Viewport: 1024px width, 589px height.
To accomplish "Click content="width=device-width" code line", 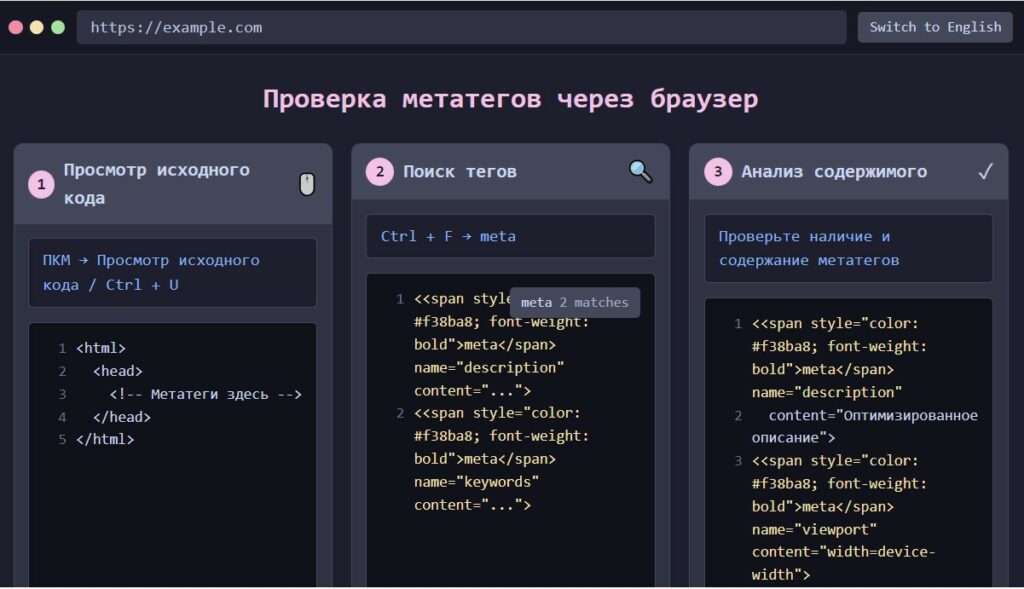I will (843, 564).
